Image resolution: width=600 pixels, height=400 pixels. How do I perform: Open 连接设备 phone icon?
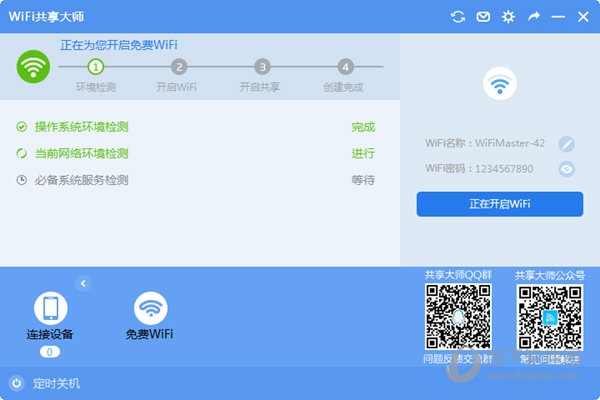pyautogui.click(x=51, y=308)
